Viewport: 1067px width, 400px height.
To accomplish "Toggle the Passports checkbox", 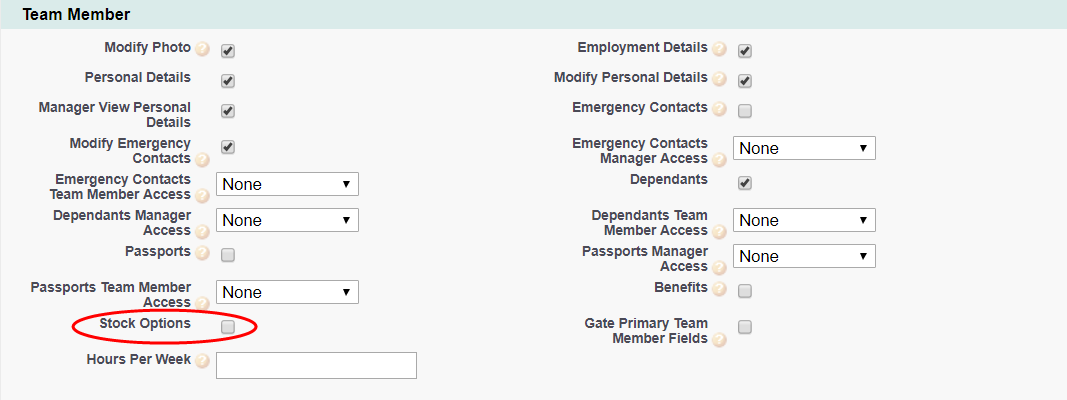I will tap(228, 255).
